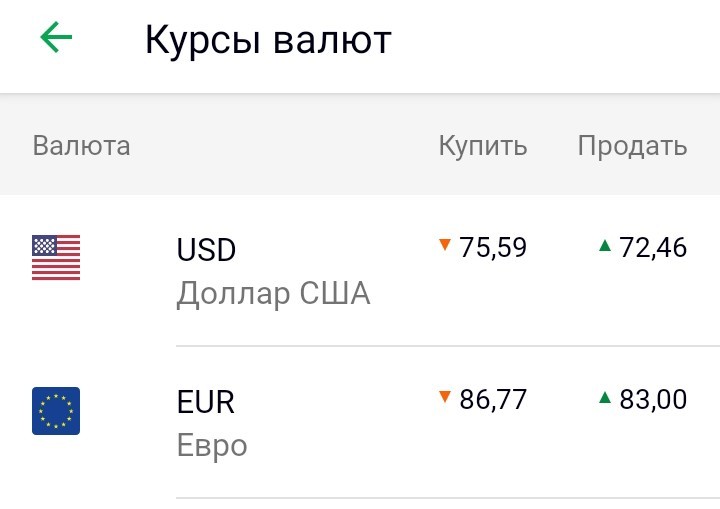Select the EUR currency code label
This screenshot has height=509, width=720.
(x=206, y=402)
